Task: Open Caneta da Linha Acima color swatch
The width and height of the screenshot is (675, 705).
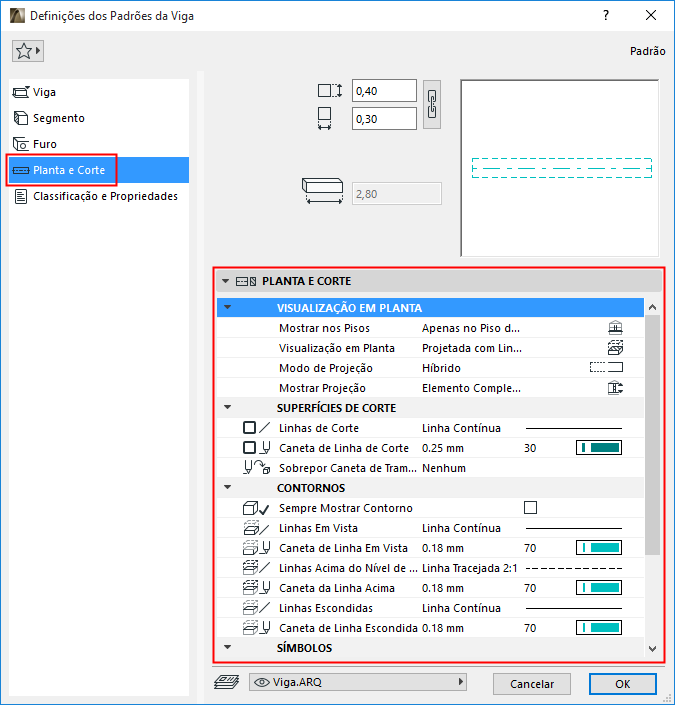Action: pos(599,588)
